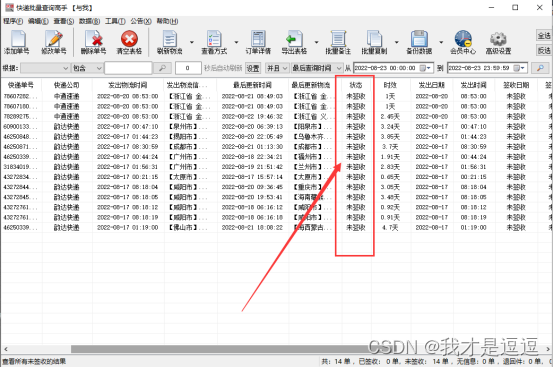The image size is (554, 367).
Task: Open 高级设置 advanced settings gear icon
Action: pyautogui.click(x=498, y=39)
